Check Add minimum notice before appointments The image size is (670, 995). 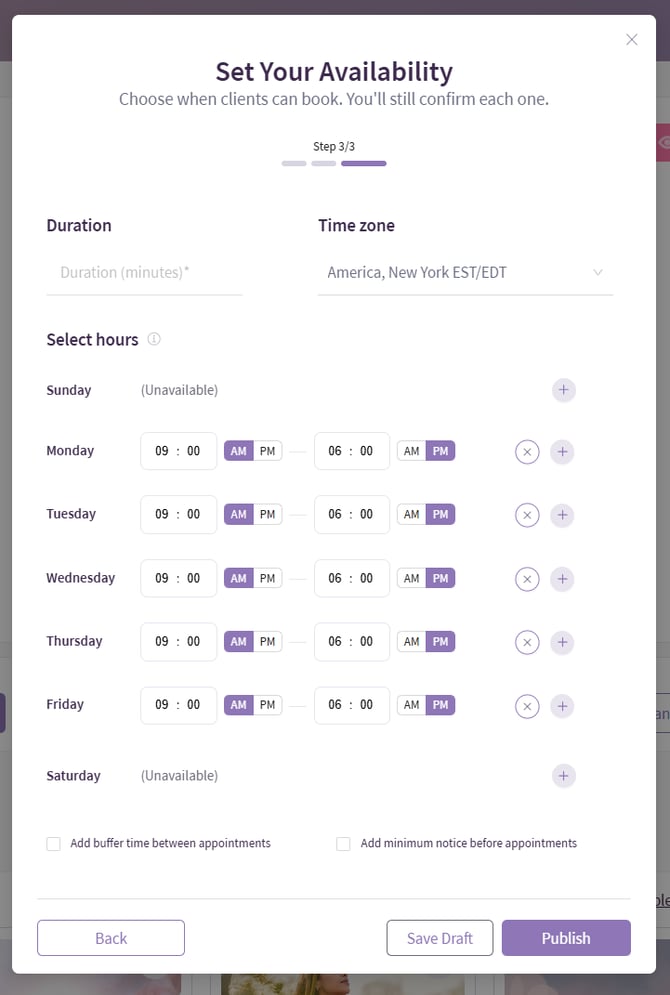pos(344,844)
